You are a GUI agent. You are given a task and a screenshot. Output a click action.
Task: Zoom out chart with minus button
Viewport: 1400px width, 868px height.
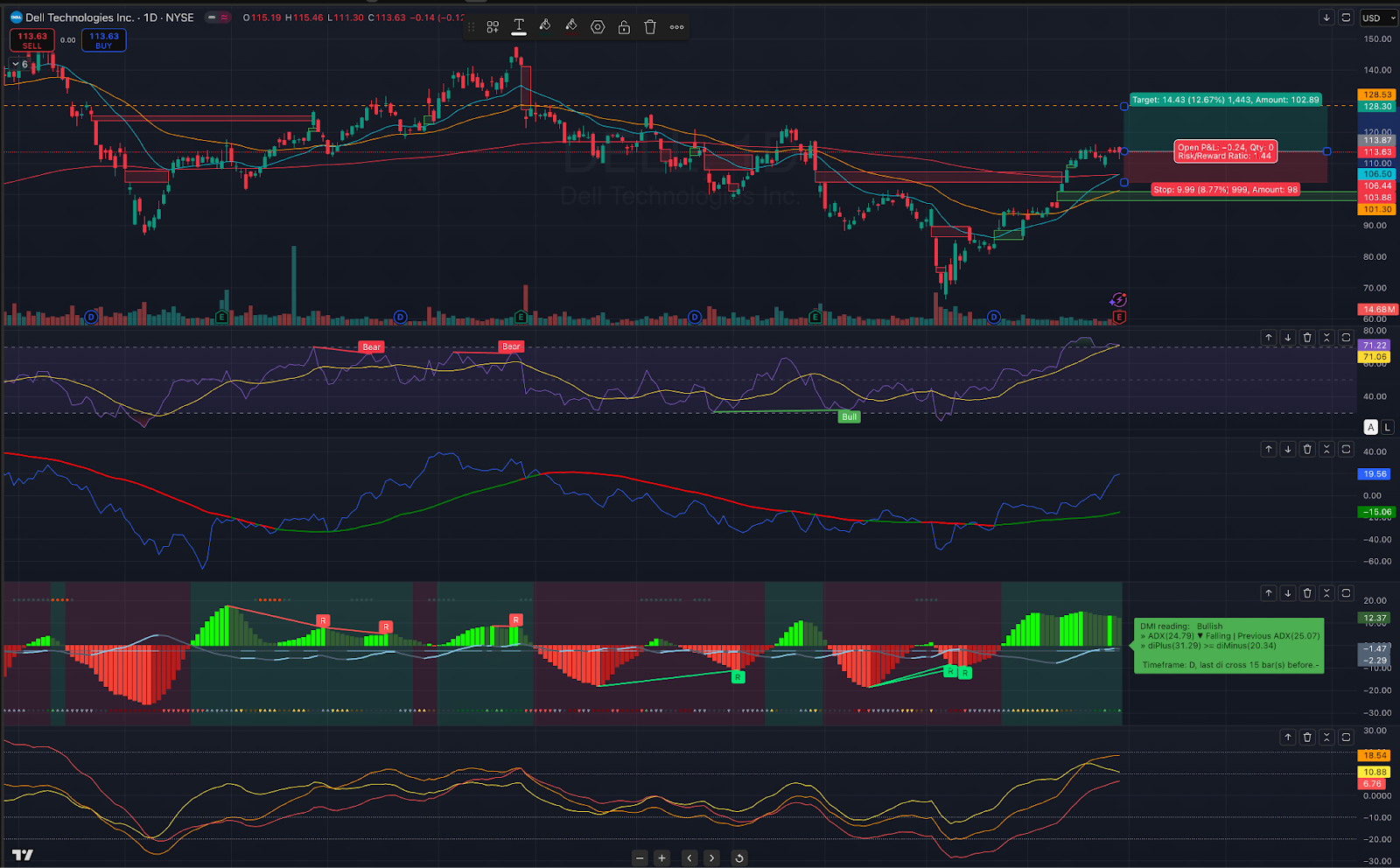coord(640,857)
